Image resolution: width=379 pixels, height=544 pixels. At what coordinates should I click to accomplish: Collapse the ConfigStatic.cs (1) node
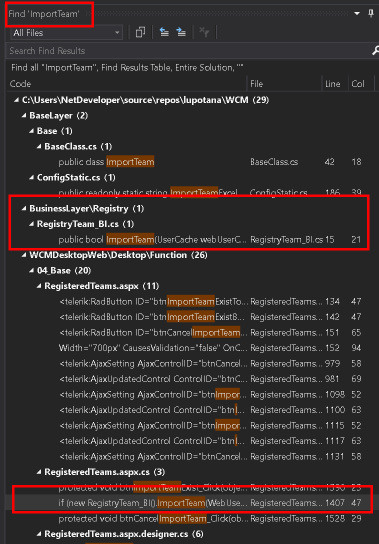click(32, 178)
